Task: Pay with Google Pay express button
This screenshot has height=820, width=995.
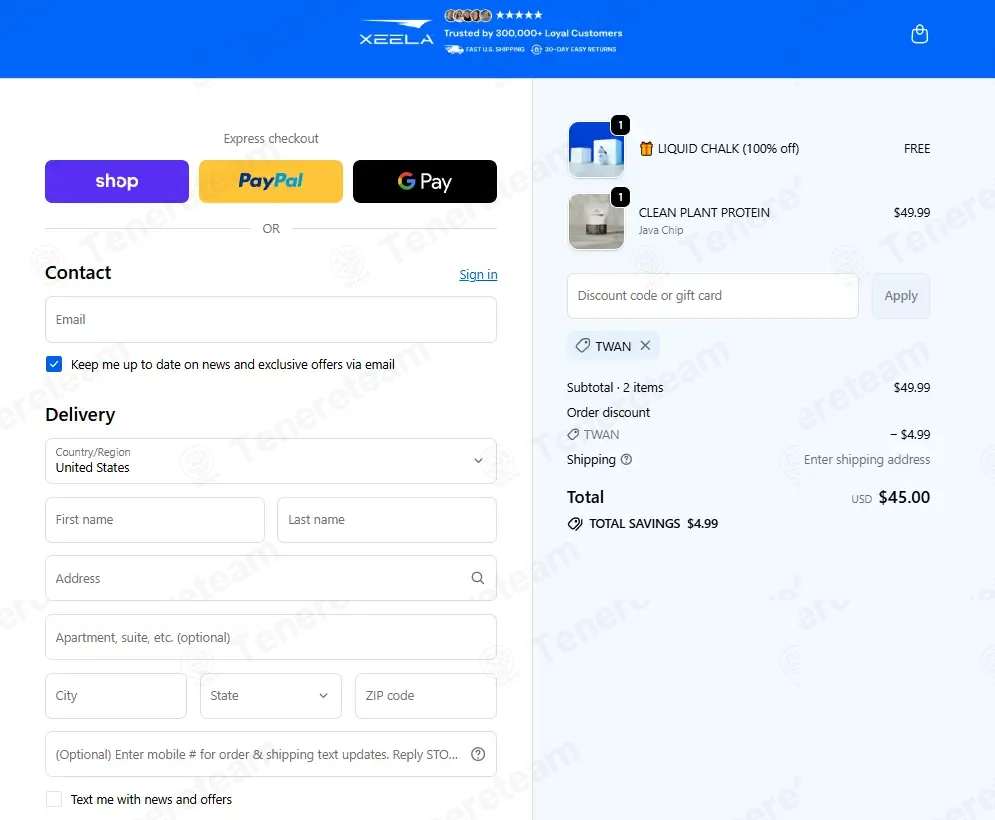Action: click(x=425, y=182)
